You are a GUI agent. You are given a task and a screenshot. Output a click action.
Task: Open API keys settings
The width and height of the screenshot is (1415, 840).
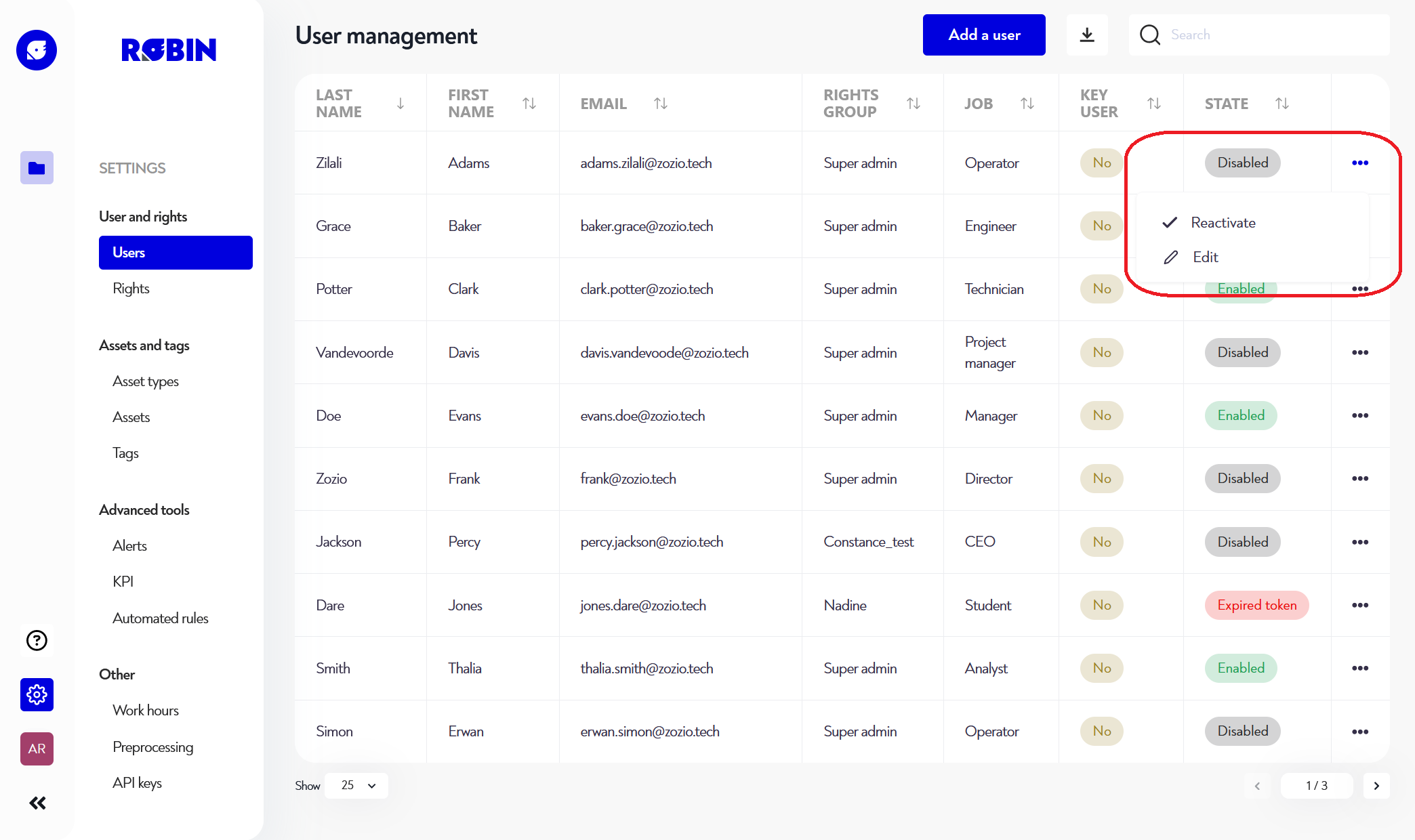point(137,783)
